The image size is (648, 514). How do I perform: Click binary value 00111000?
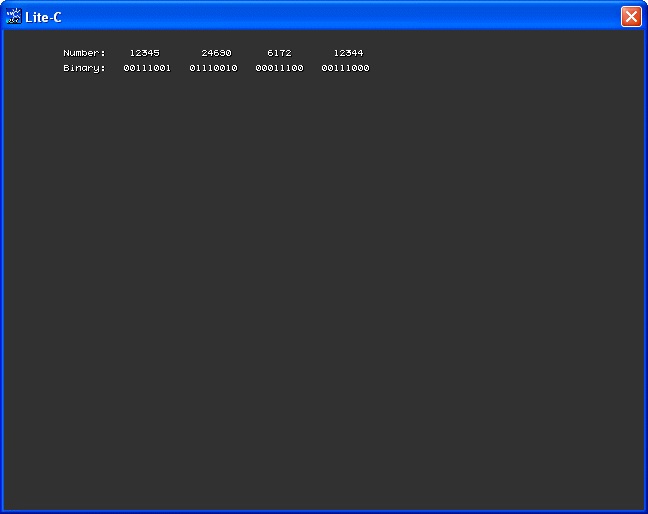(345, 68)
